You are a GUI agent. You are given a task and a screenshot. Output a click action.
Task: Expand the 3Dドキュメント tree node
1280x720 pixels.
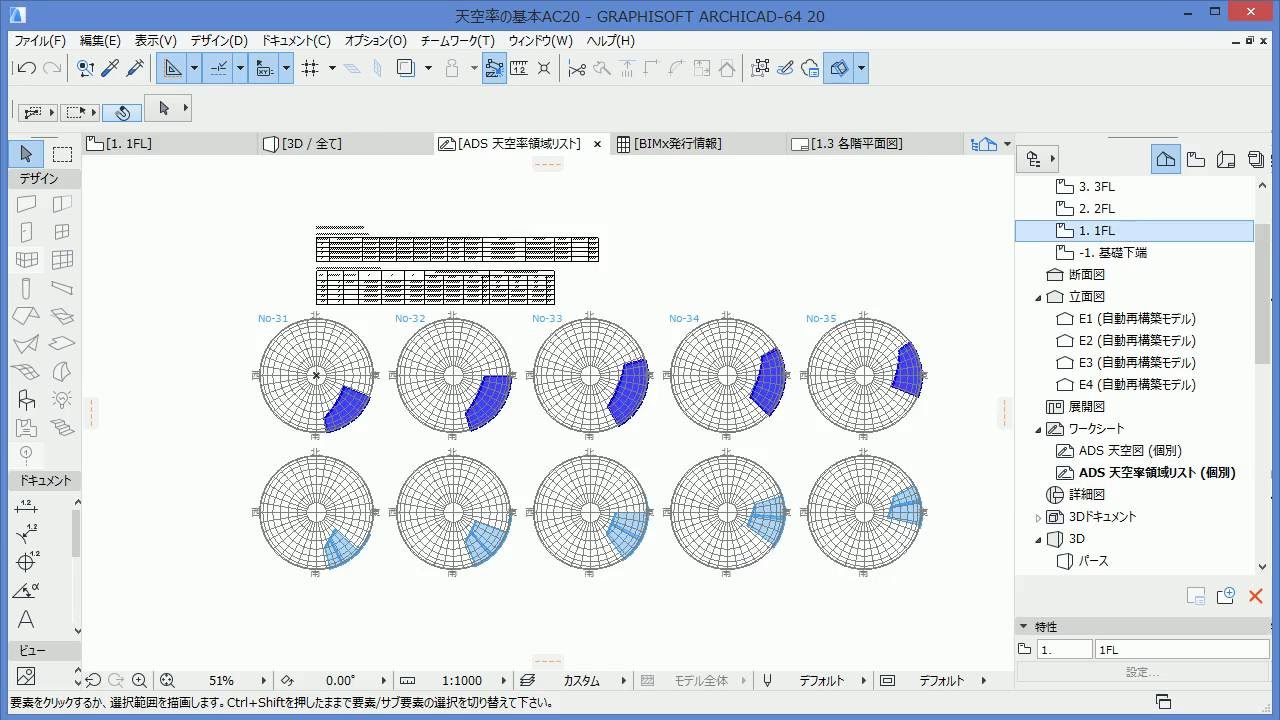click(x=1038, y=517)
